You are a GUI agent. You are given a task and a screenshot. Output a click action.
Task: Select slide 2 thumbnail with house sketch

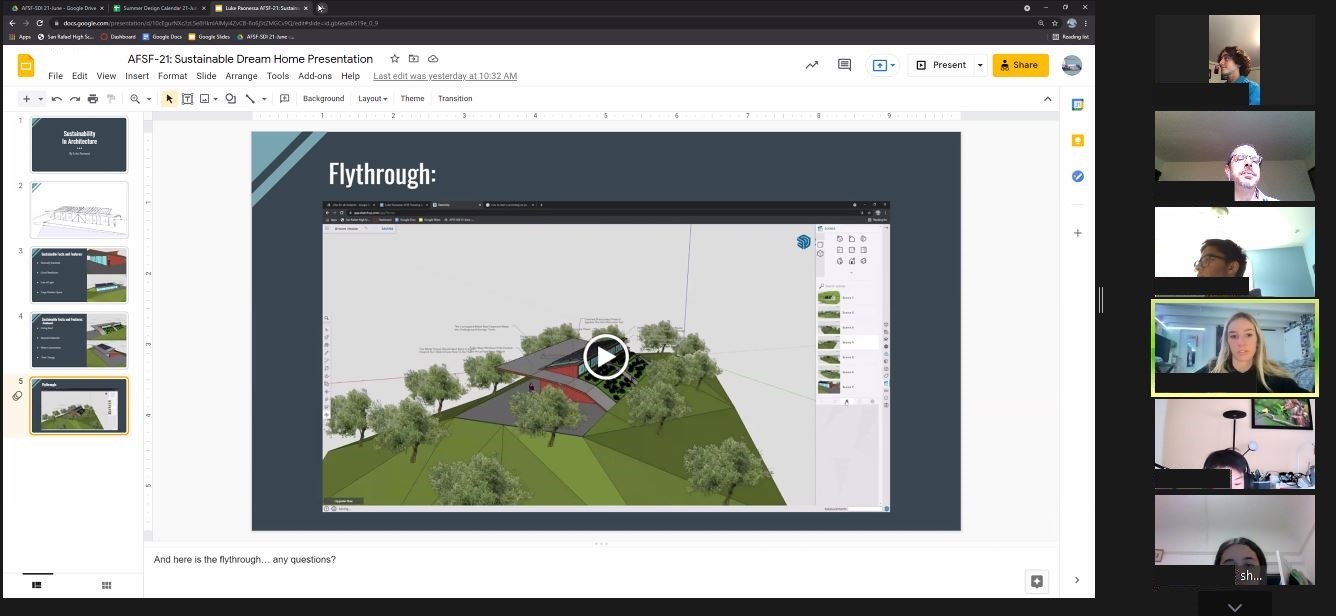pyautogui.click(x=79, y=210)
